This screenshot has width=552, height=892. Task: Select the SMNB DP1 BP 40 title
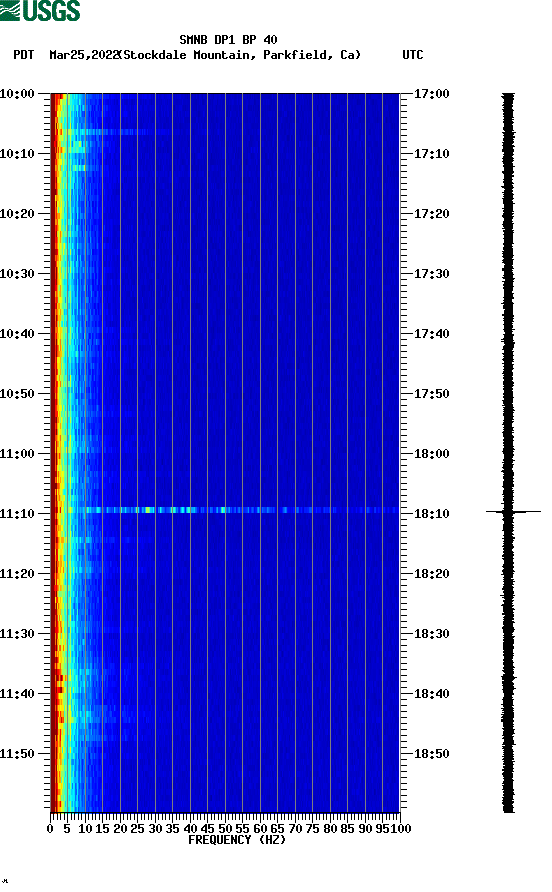point(228,40)
